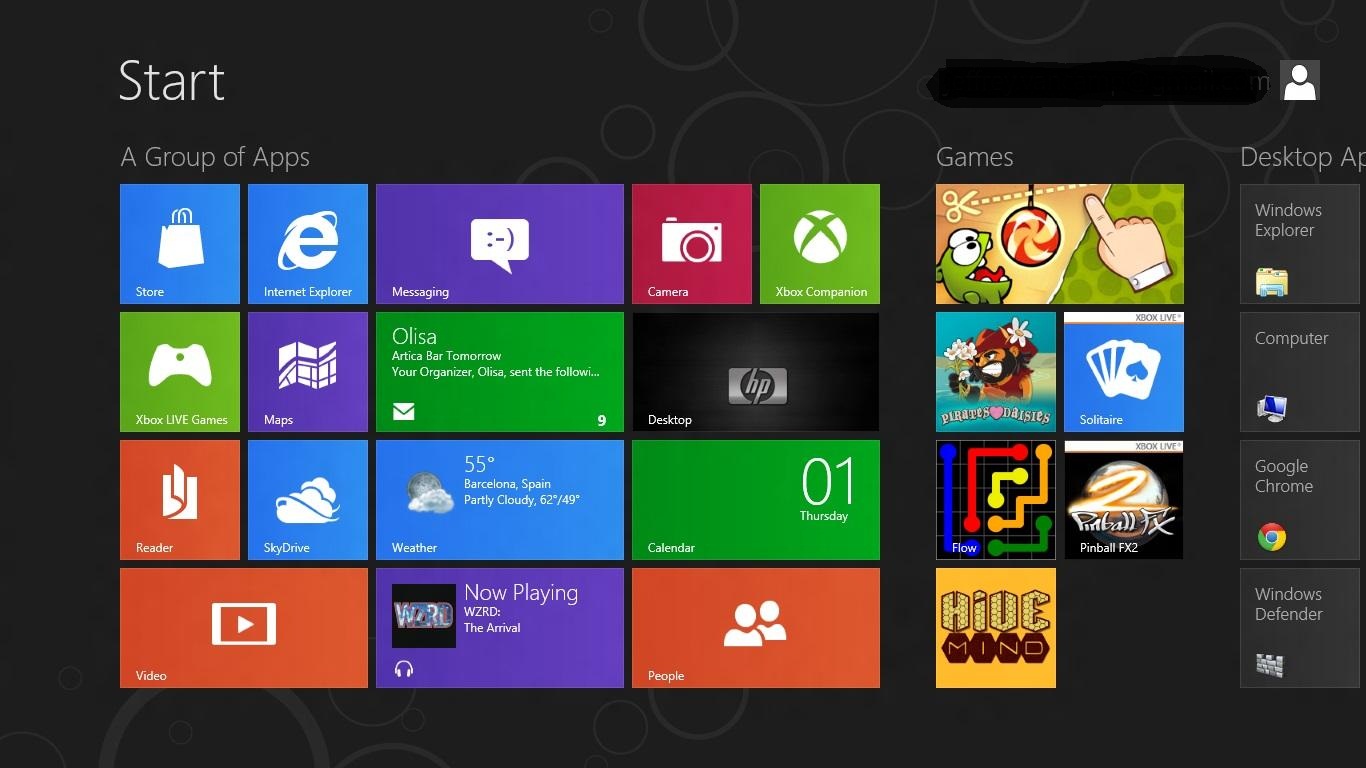Open the Mail tile showing Olisa's message

[x=500, y=372]
